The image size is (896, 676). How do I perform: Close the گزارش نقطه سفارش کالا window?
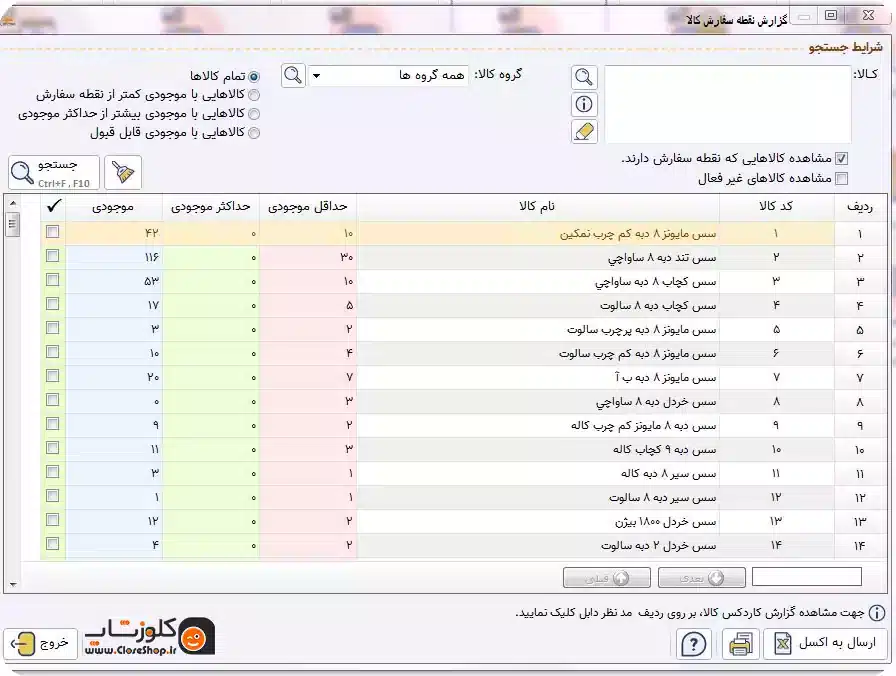point(869,15)
